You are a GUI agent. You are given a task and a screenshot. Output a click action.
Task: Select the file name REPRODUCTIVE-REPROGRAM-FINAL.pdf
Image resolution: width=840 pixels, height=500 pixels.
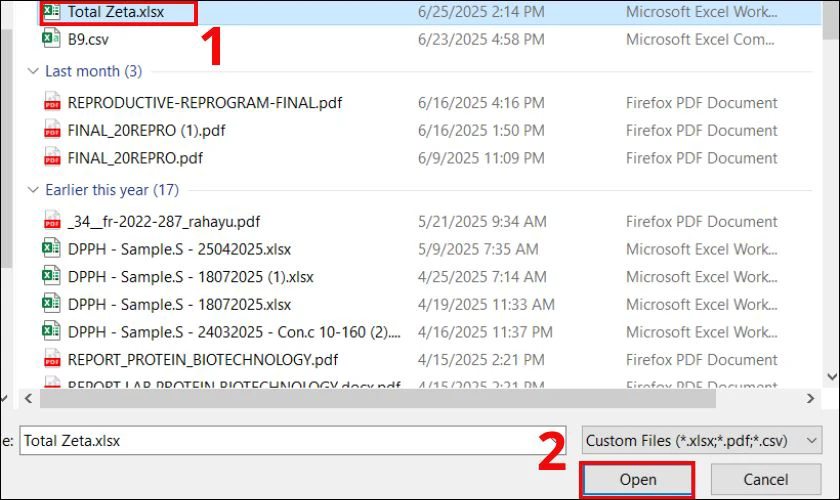pyautogui.click(x=205, y=103)
